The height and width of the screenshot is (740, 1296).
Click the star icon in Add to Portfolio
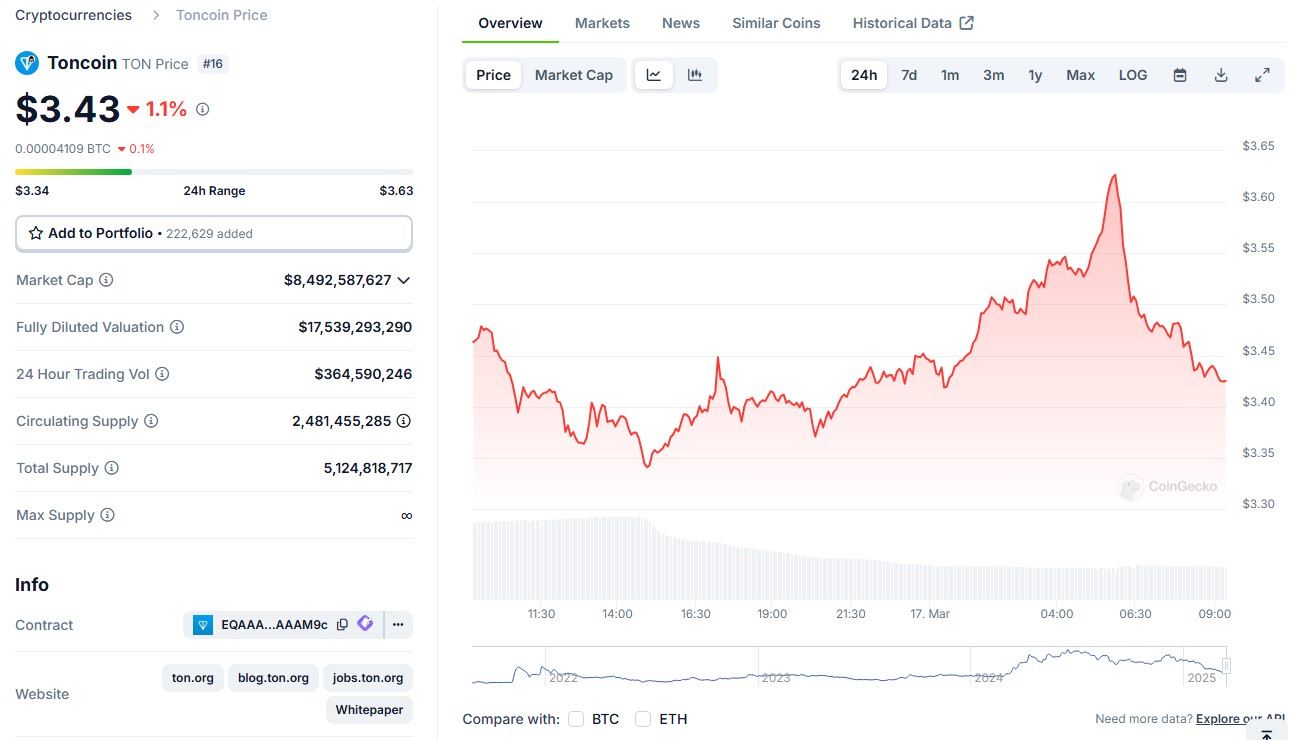tap(36, 233)
